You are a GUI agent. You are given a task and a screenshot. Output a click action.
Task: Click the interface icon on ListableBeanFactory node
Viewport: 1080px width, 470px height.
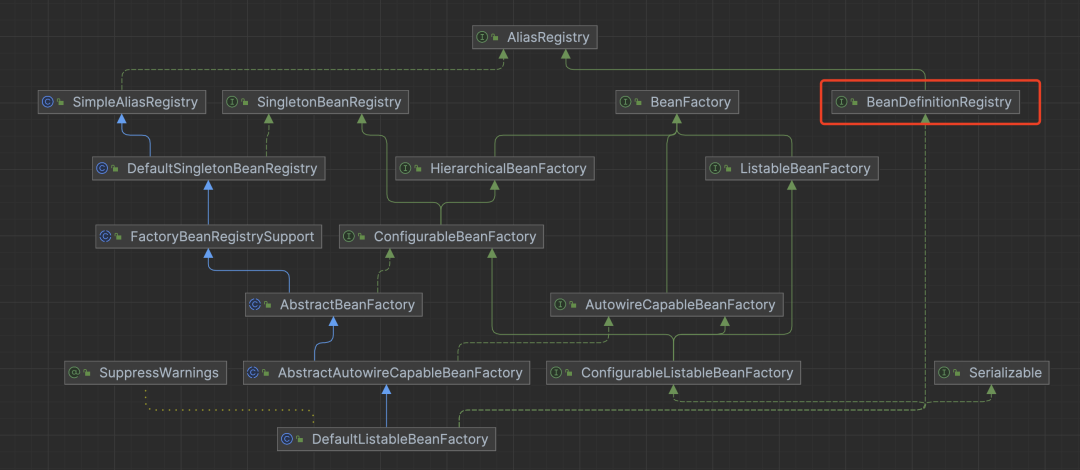715,169
